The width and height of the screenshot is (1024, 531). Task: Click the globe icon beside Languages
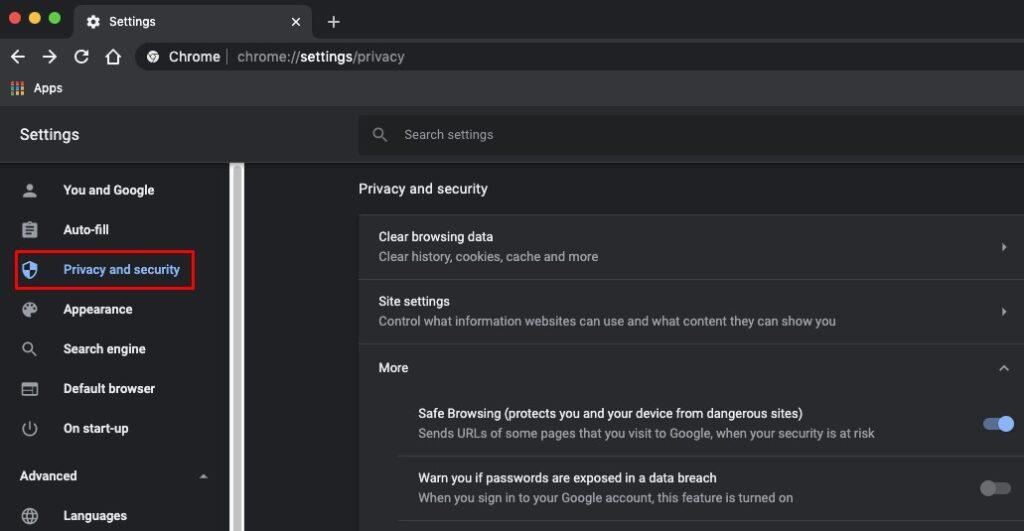(x=29, y=516)
